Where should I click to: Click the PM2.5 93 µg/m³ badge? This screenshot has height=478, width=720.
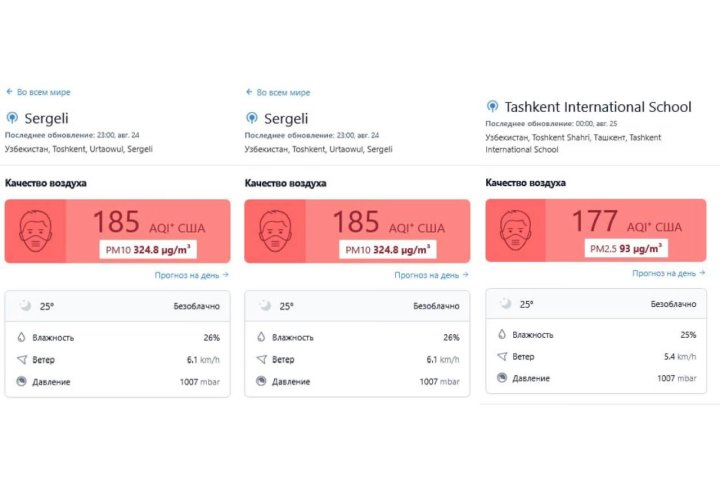pos(624,248)
